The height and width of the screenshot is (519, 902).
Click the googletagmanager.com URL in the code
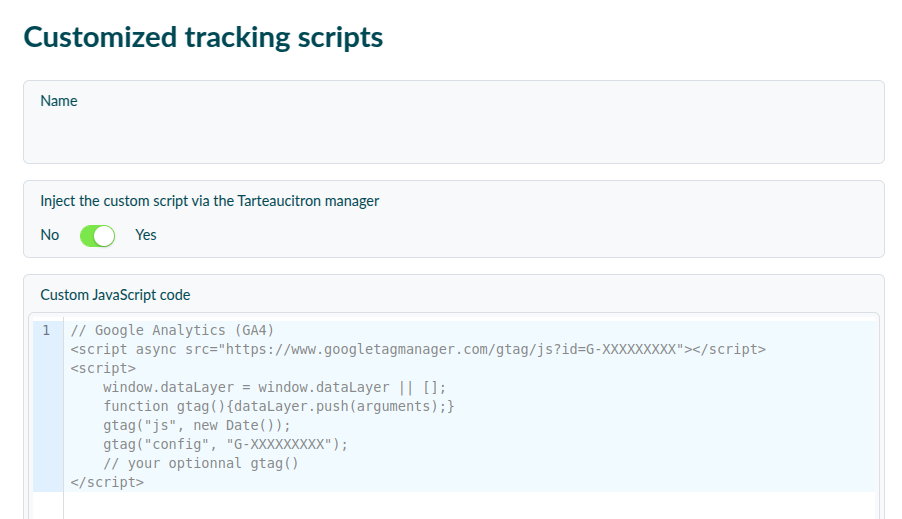(451, 349)
